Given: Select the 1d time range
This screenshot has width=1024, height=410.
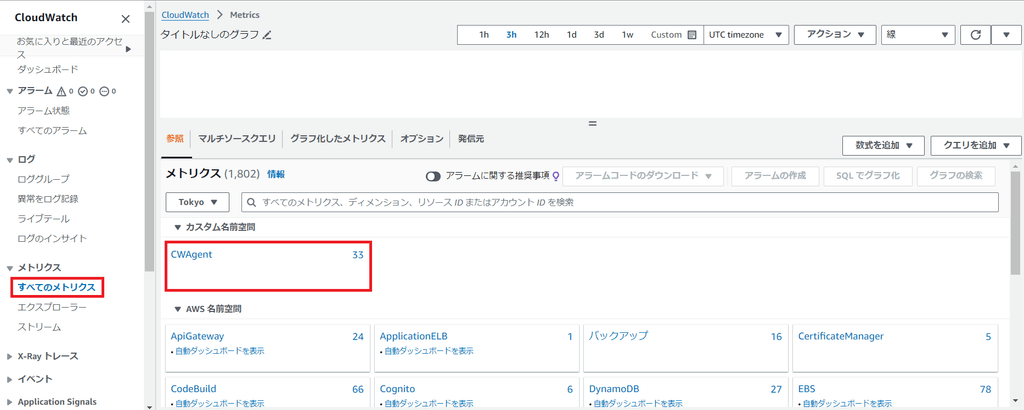Looking at the screenshot, I should pyautogui.click(x=571, y=35).
